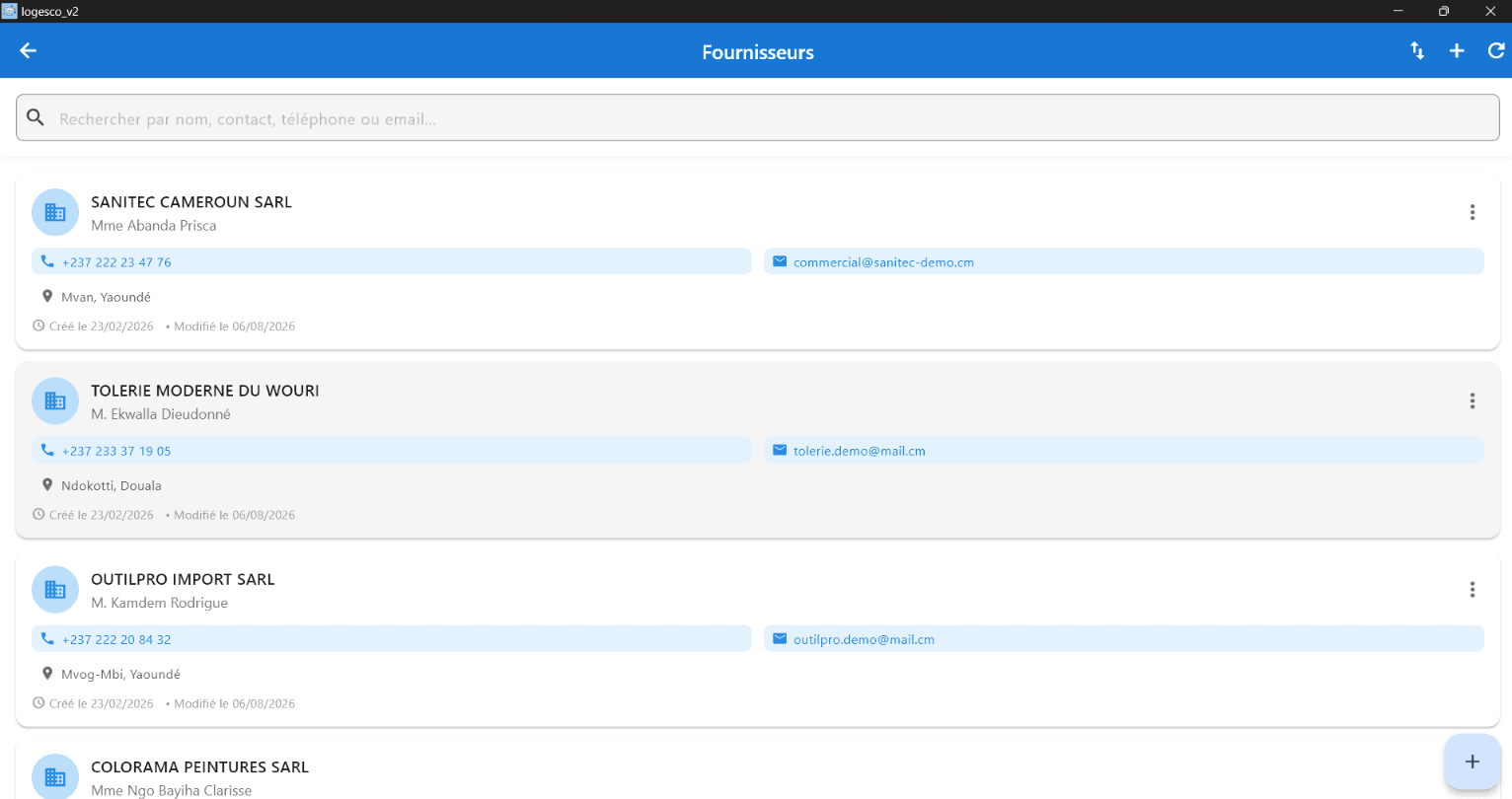The width and height of the screenshot is (1512, 799).
Task: Select OUTILPRO IMPORT SARL title
Action: click(x=183, y=579)
